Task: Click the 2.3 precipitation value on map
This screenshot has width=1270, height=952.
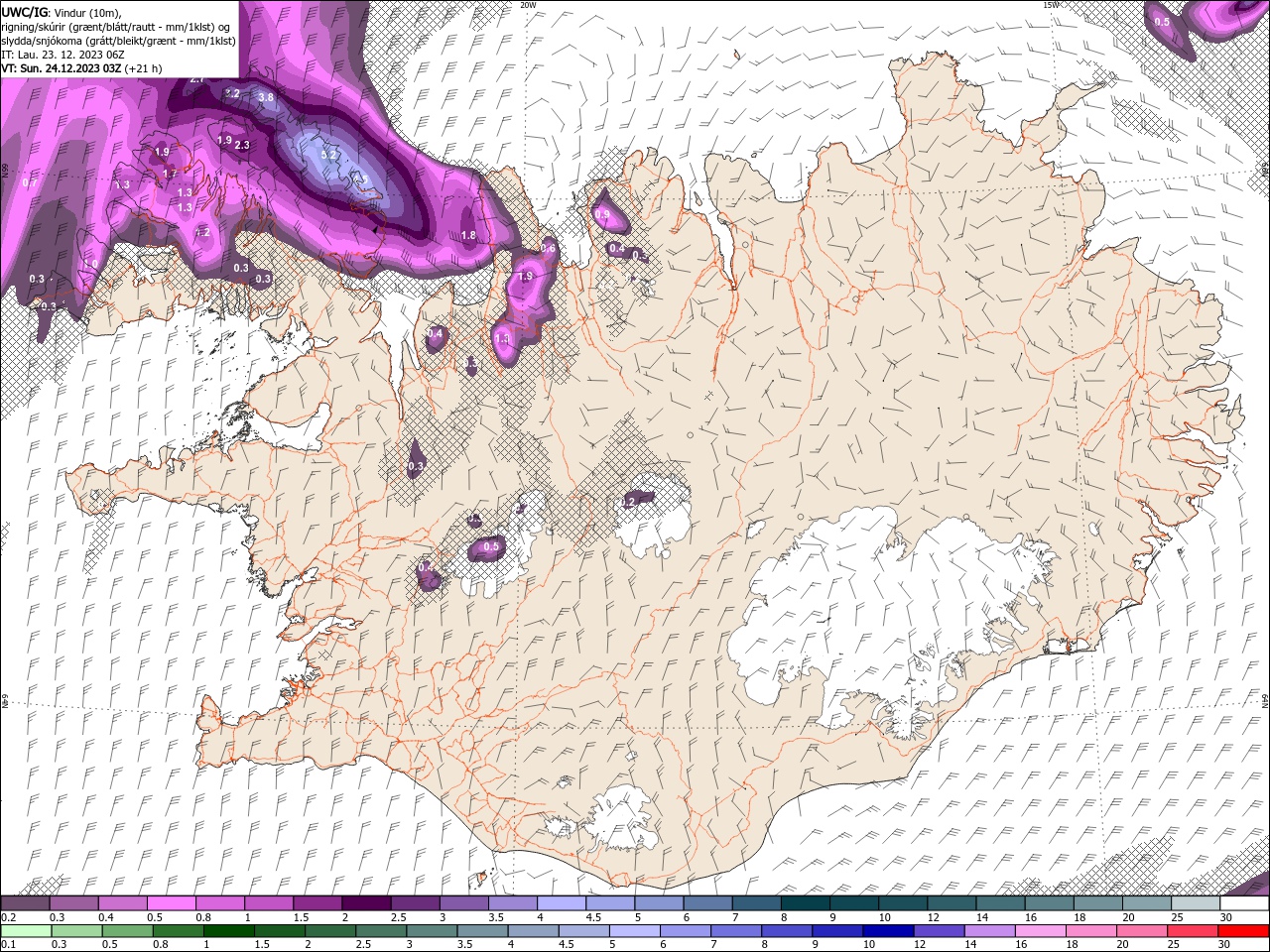Action: click(242, 146)
